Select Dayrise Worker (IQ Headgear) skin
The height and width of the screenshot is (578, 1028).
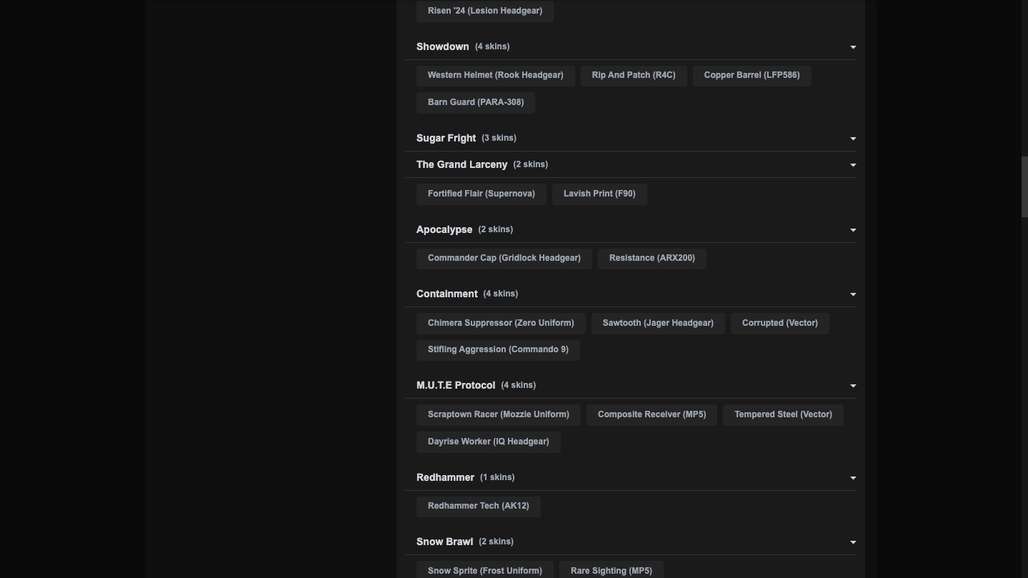pos(488,442)
